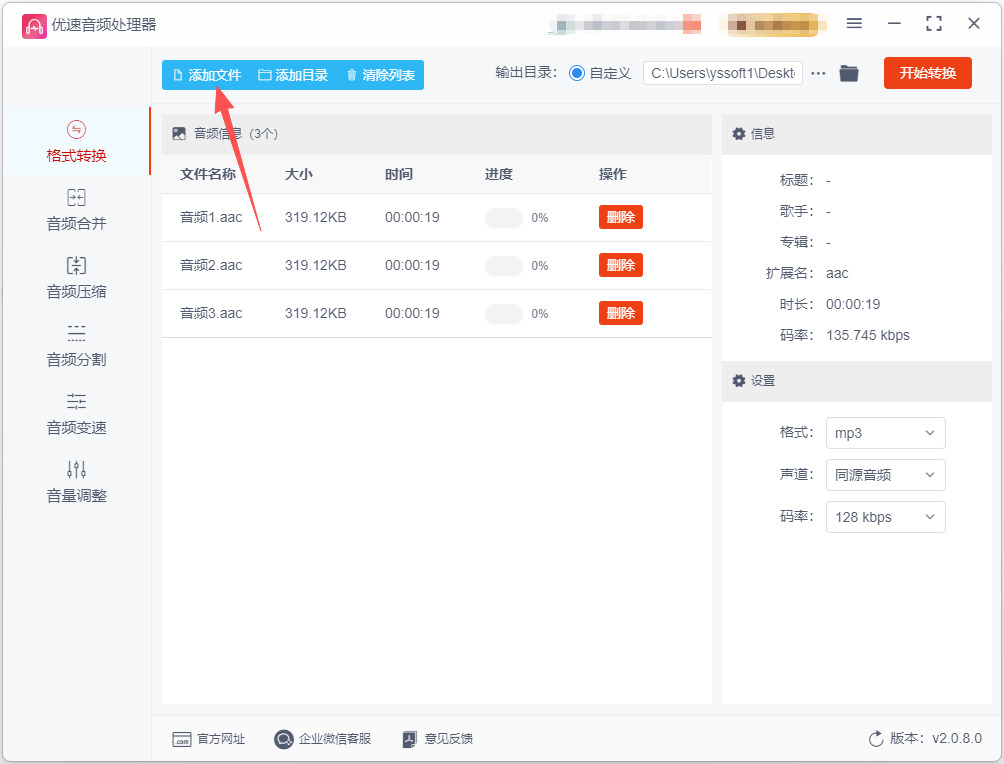
Task: Click the 添加目录 button
Action: [x=293, y=75]
